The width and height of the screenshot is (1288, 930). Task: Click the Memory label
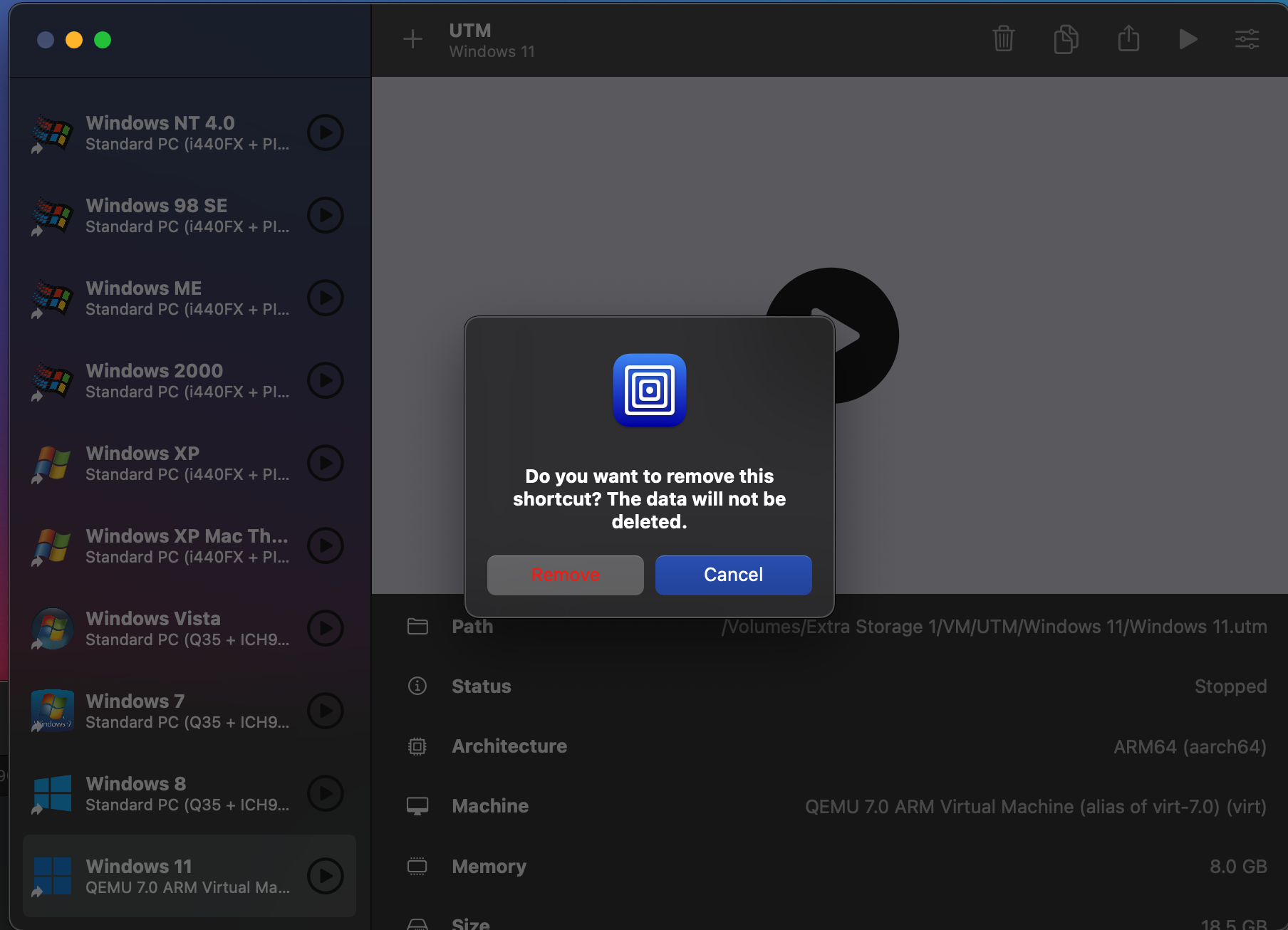[489, 867]
